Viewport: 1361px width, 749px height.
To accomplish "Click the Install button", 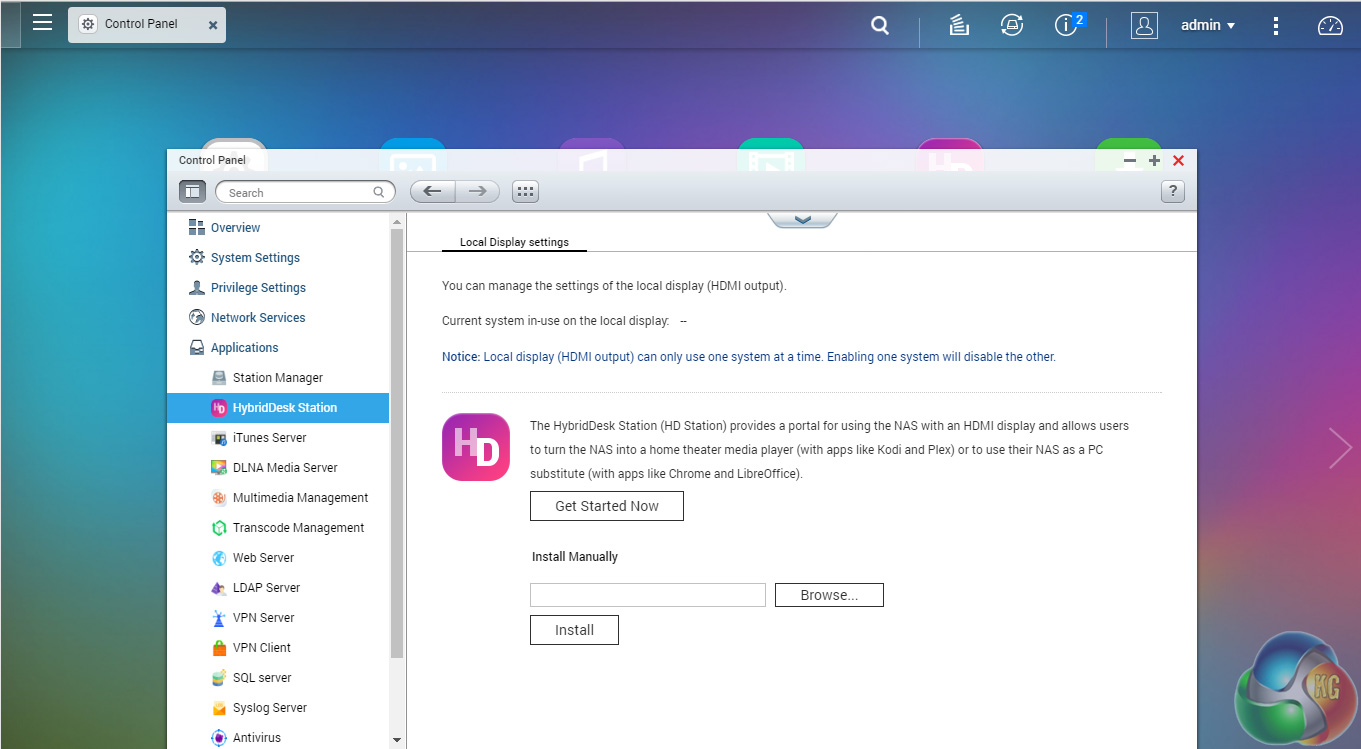I will pos(574,630).
